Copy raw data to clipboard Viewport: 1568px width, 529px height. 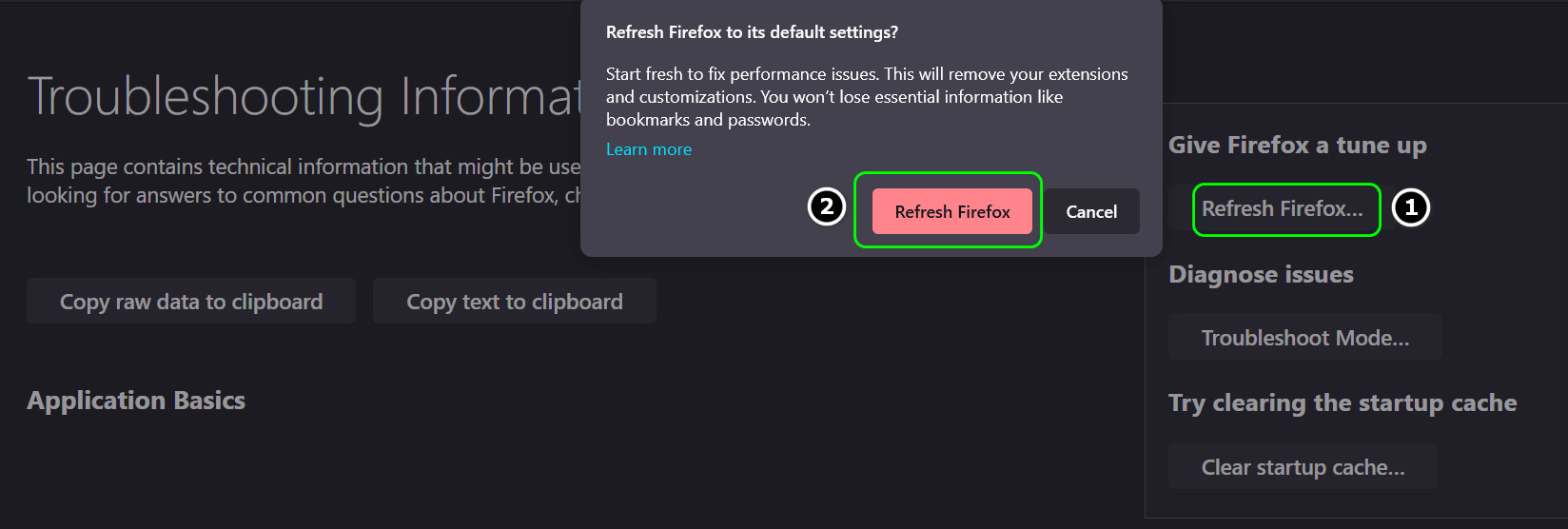[191, 302]
